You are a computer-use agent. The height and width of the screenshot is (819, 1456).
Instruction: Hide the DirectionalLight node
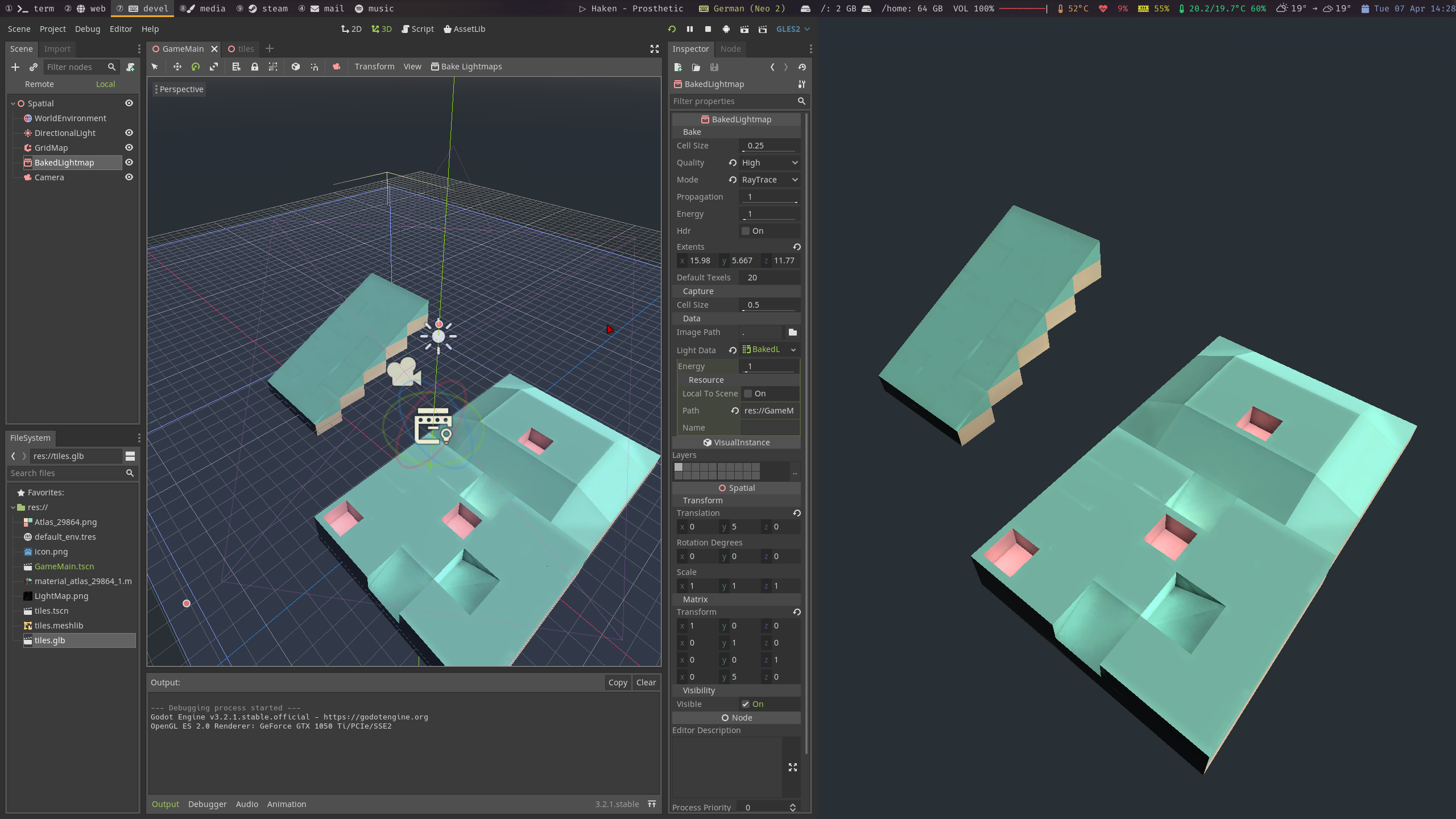[129, 133]
